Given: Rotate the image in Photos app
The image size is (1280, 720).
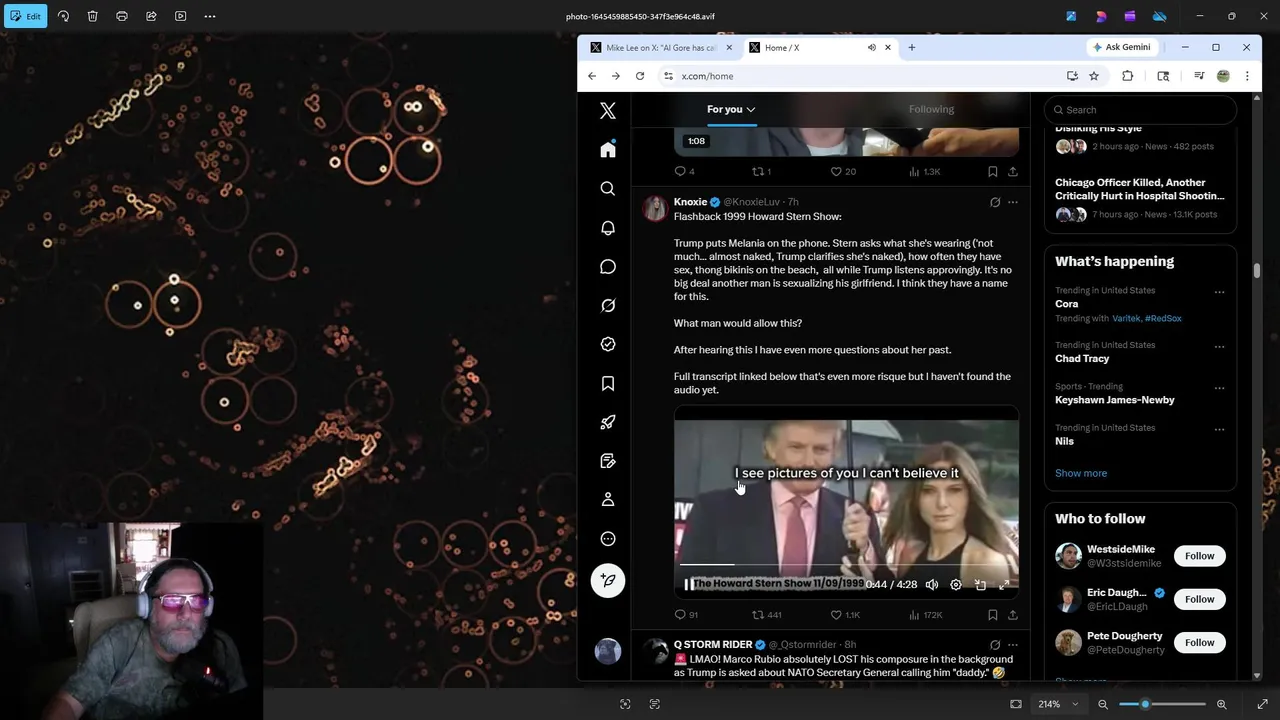Looking at the screenshot, I should click(x=63, y=16).
